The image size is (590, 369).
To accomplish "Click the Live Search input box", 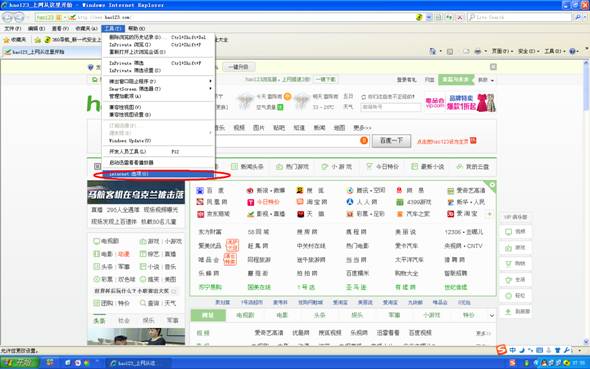I will (520, 17).
